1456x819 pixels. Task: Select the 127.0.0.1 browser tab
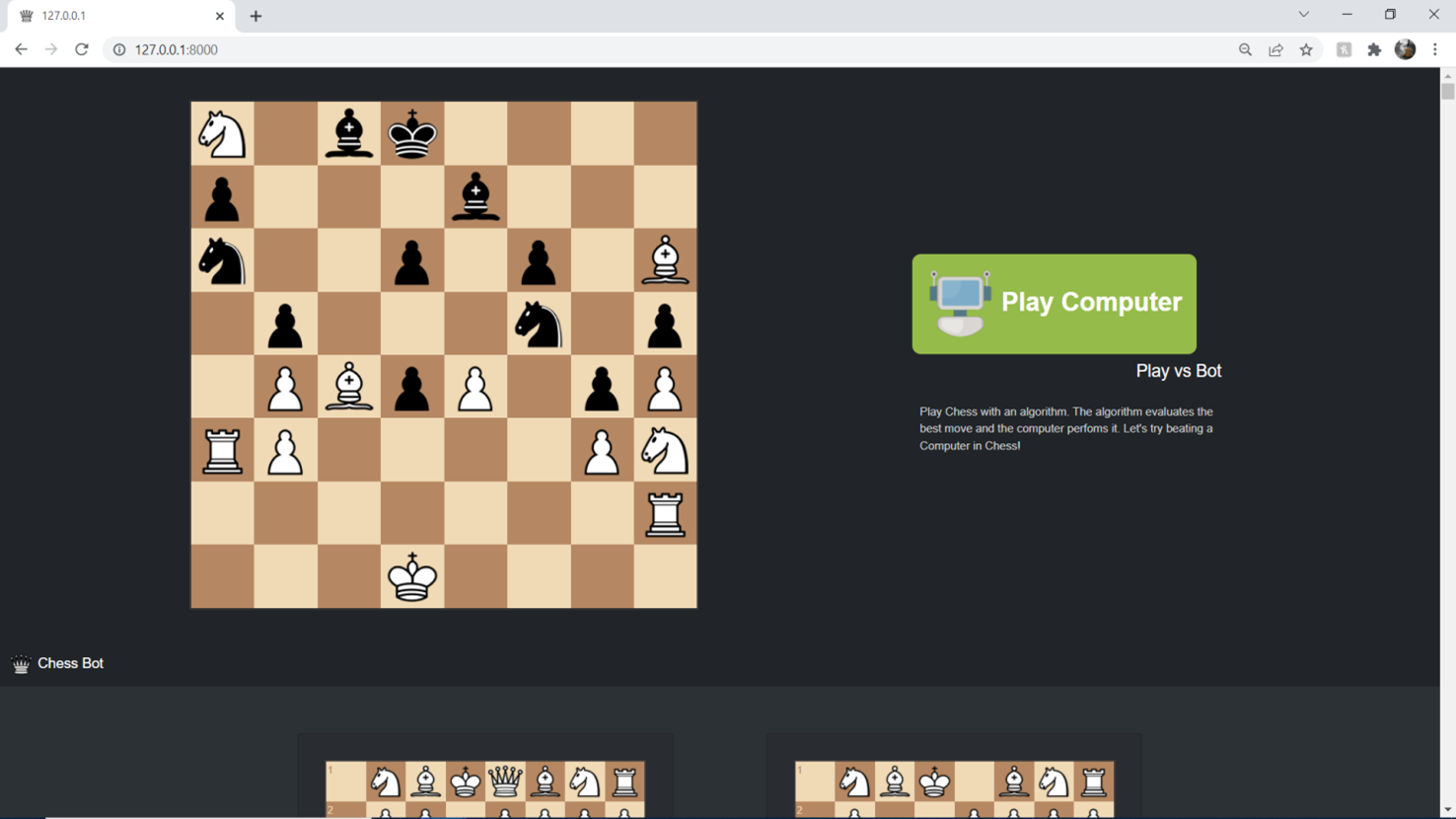pos(118,15)
